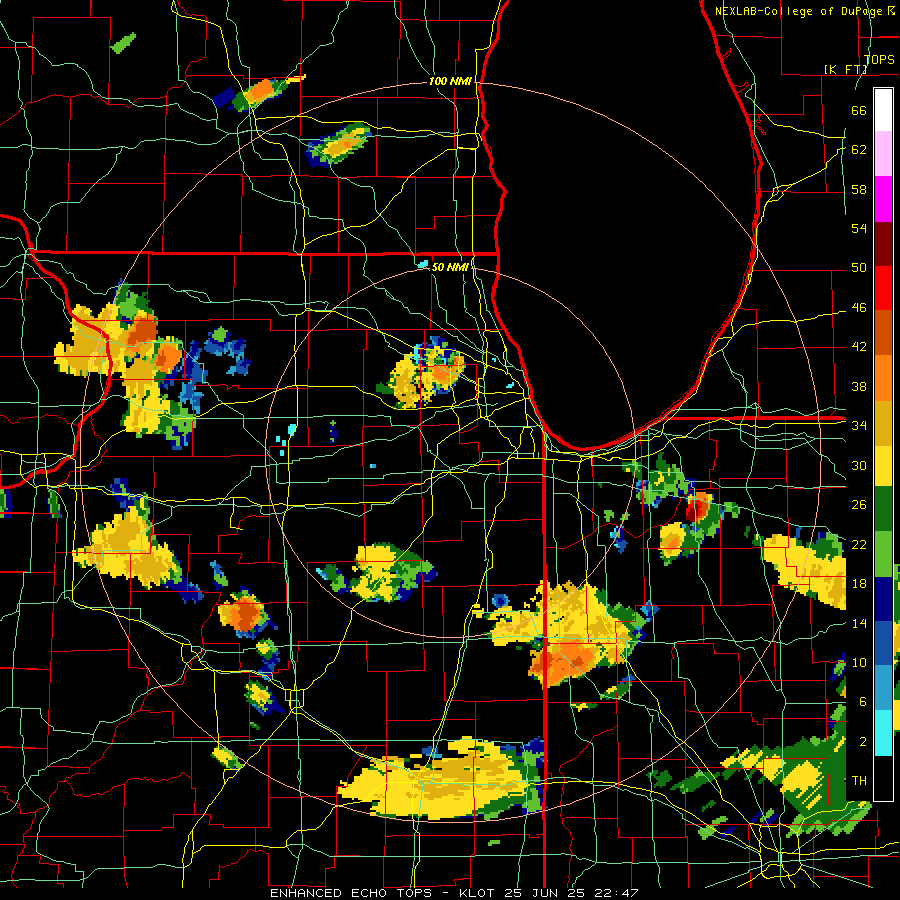Select the dark orange legend swatch
This screenshot has width=900, height=900.
[x=883, y=332]
